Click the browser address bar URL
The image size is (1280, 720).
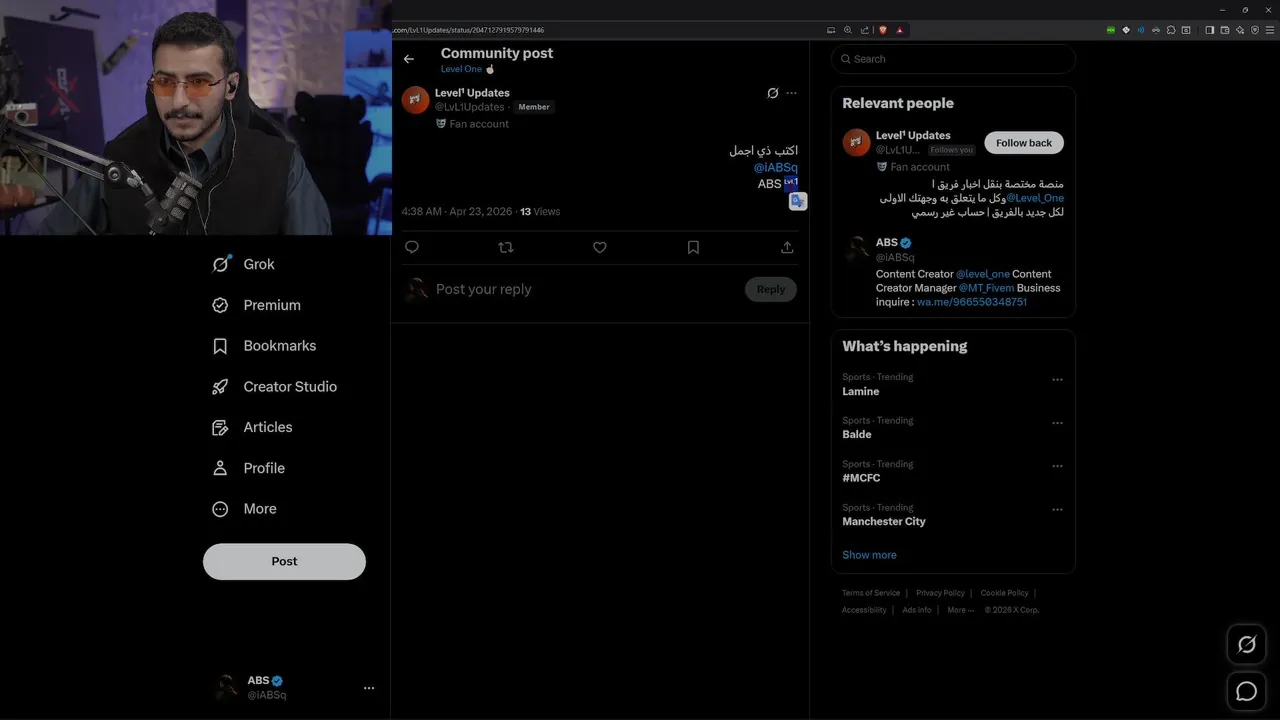pyautogui.click(x=470, y=30)
